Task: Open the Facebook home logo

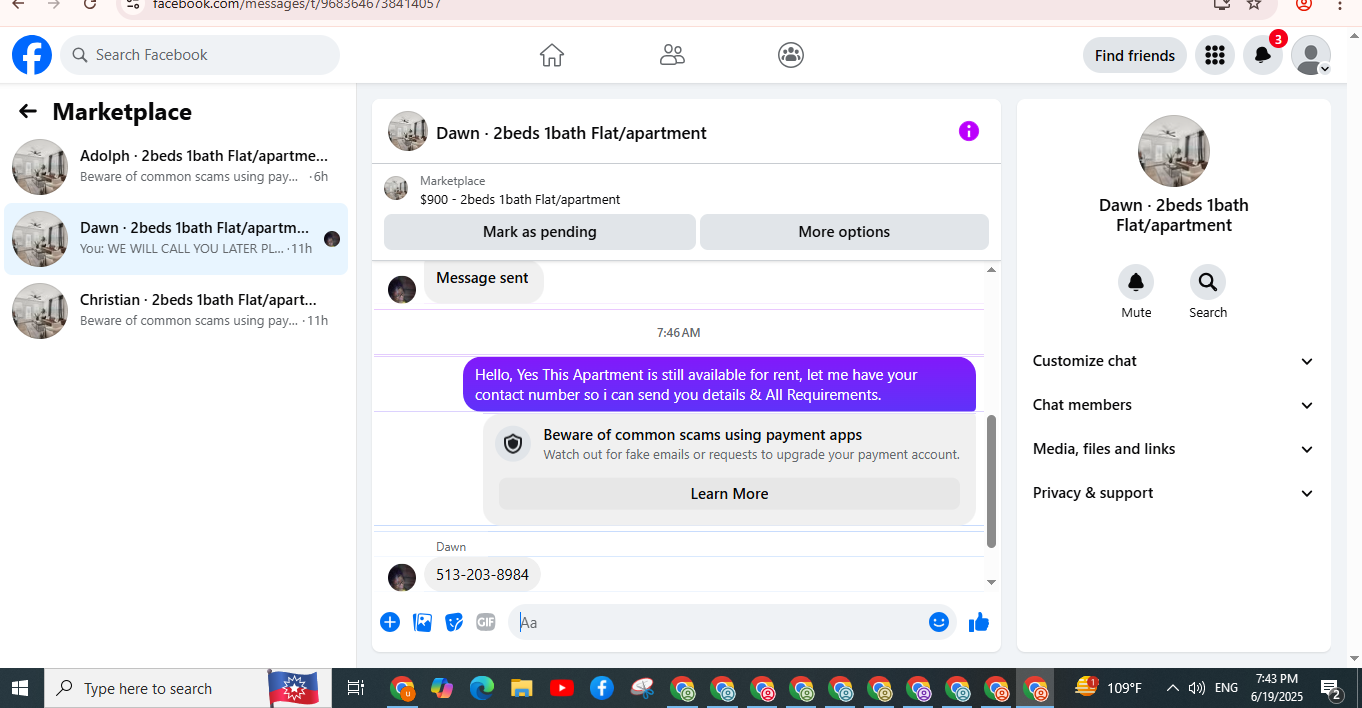Action: (x=32, y=55)
